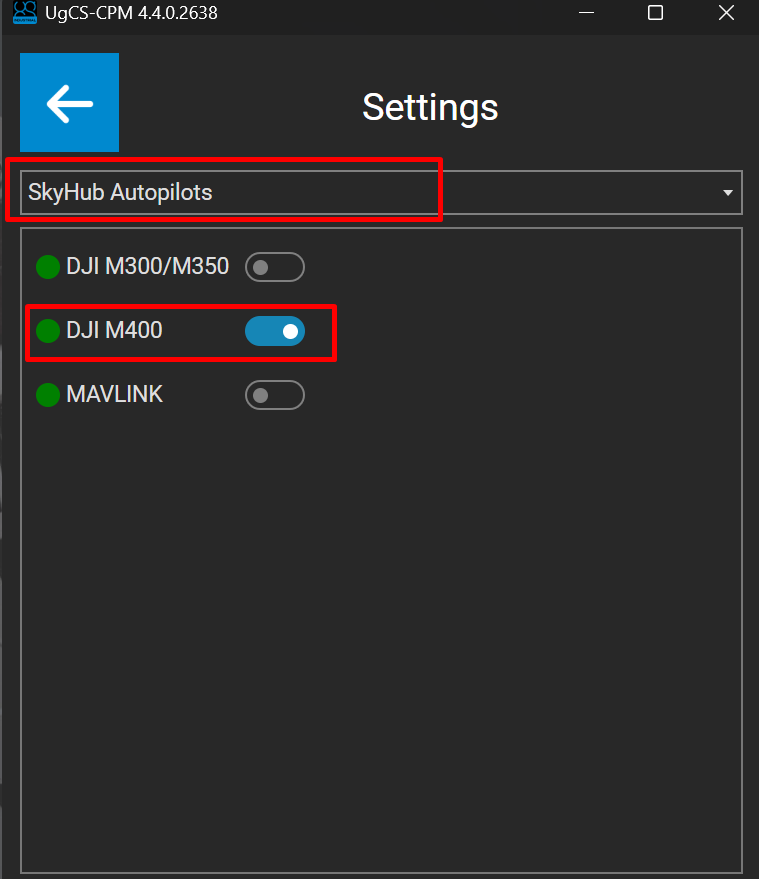This screenshot has height=879, width=759.
Task: Click the empty title bar space before Minimize
Action: pyautogui.click(x=400, y=13)
